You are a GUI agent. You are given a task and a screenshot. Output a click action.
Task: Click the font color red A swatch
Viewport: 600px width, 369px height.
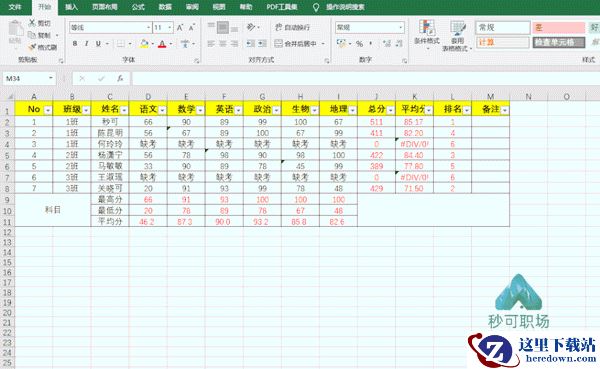tap(162, 44)
